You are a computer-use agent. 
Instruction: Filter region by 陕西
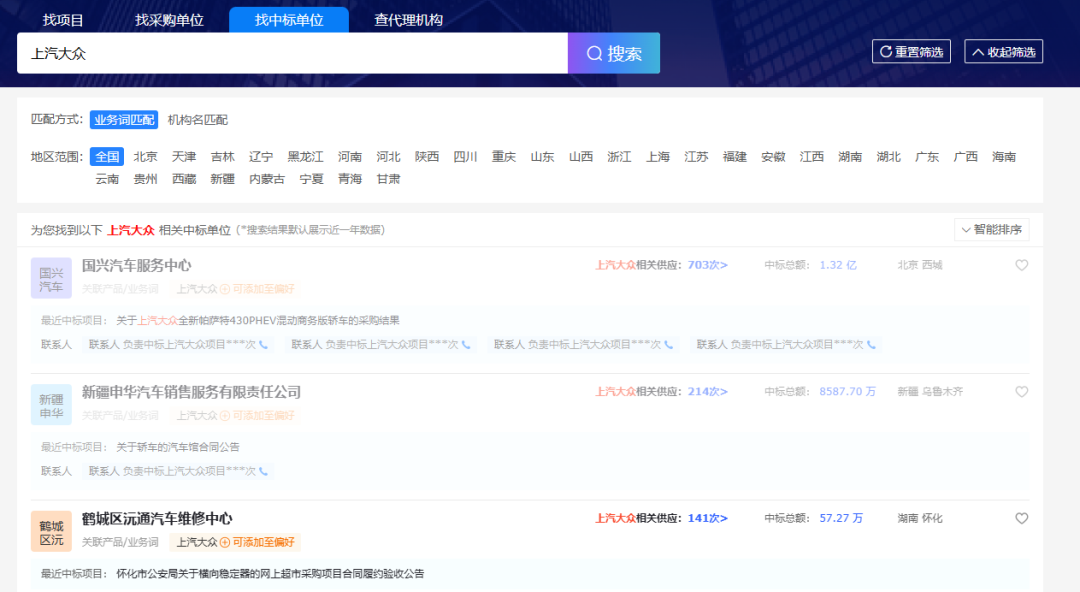pyautogui.click(x=427, y=156)
